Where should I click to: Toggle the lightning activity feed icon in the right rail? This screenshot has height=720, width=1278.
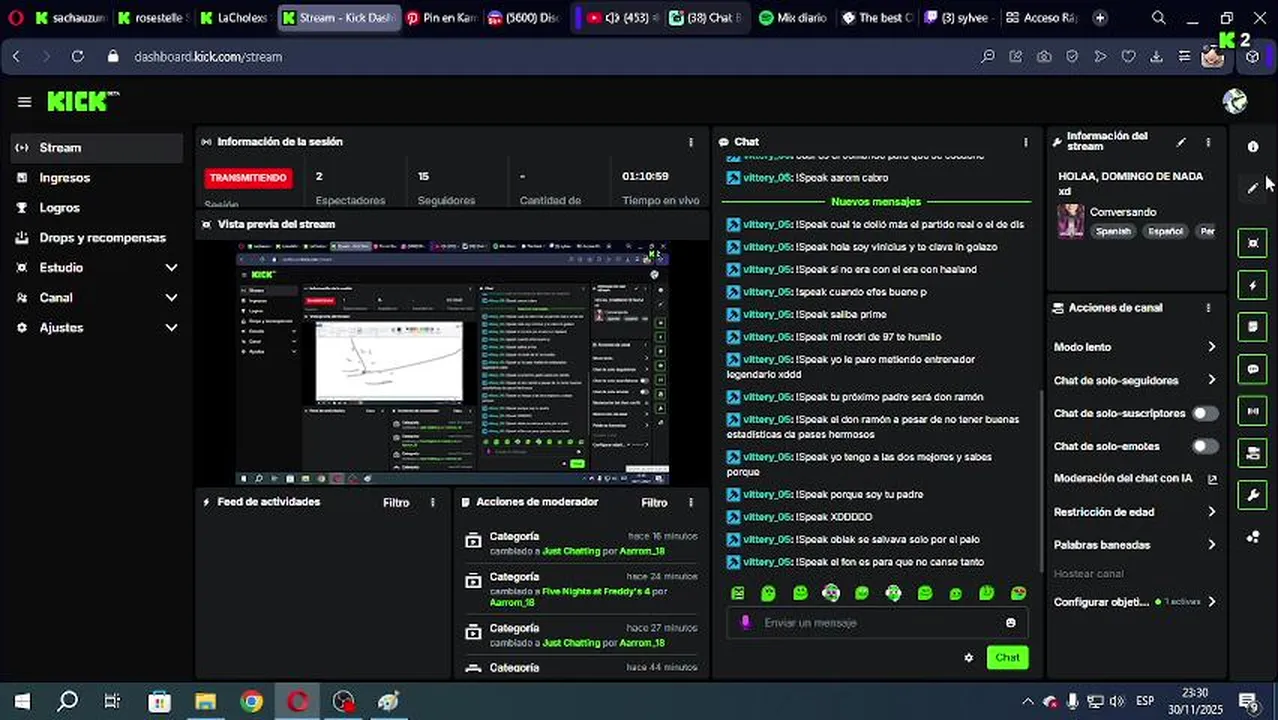tap(1253, 285)
